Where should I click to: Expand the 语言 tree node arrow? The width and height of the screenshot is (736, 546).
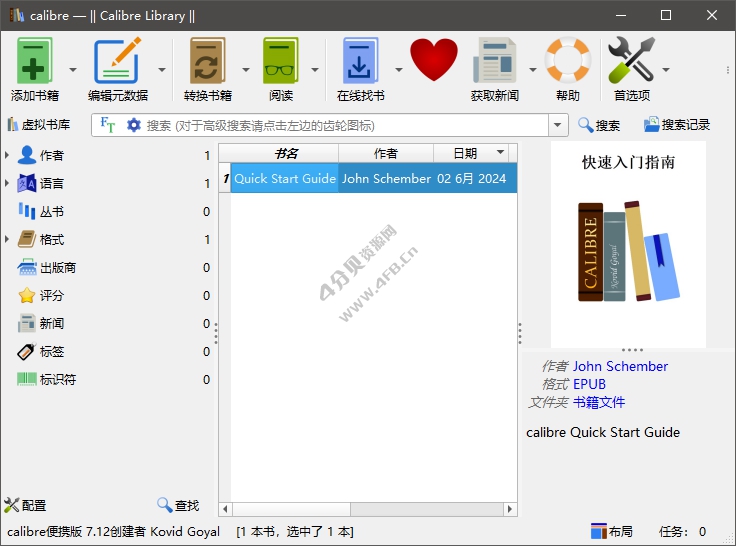click(x=7, y=184)
